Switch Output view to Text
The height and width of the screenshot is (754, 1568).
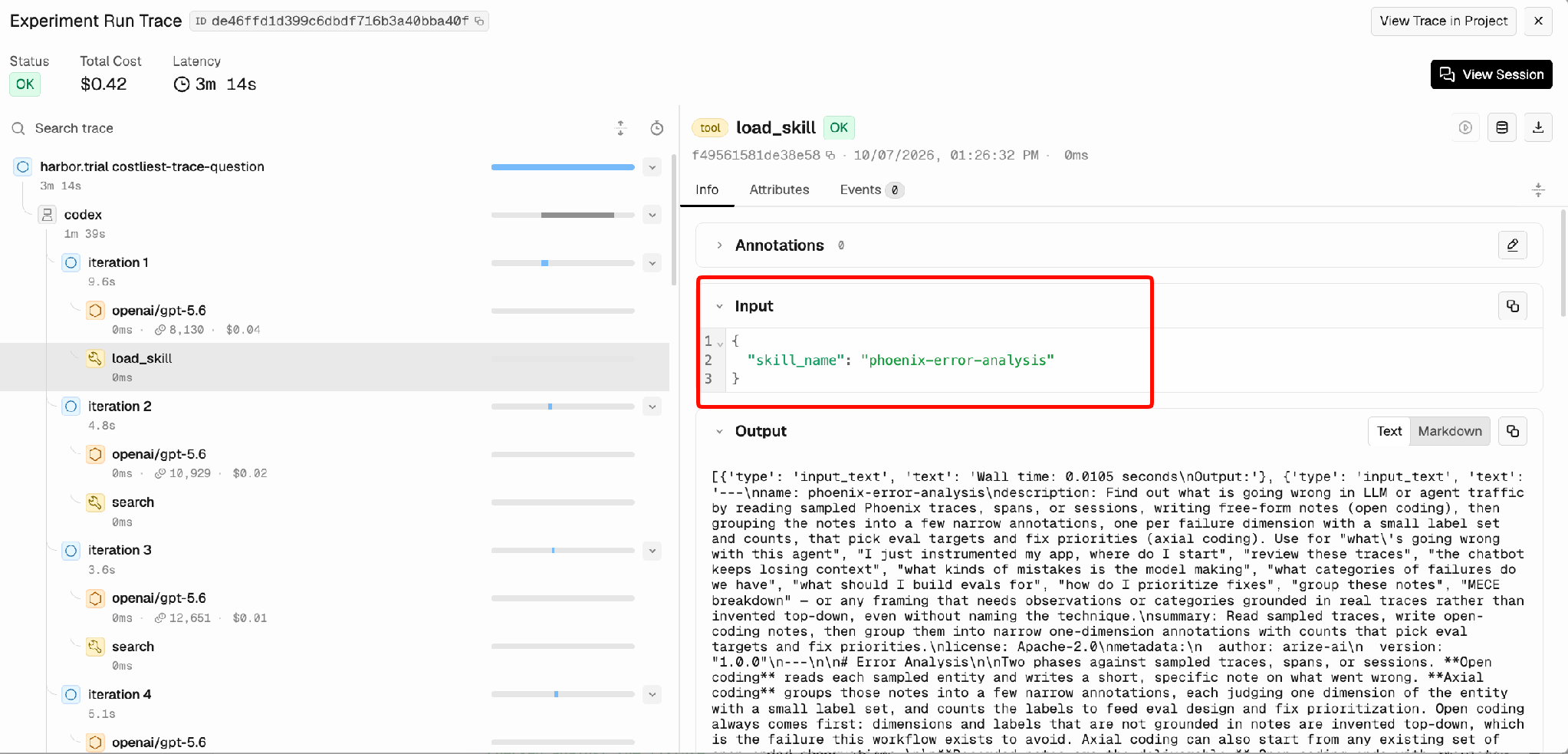1389,431
